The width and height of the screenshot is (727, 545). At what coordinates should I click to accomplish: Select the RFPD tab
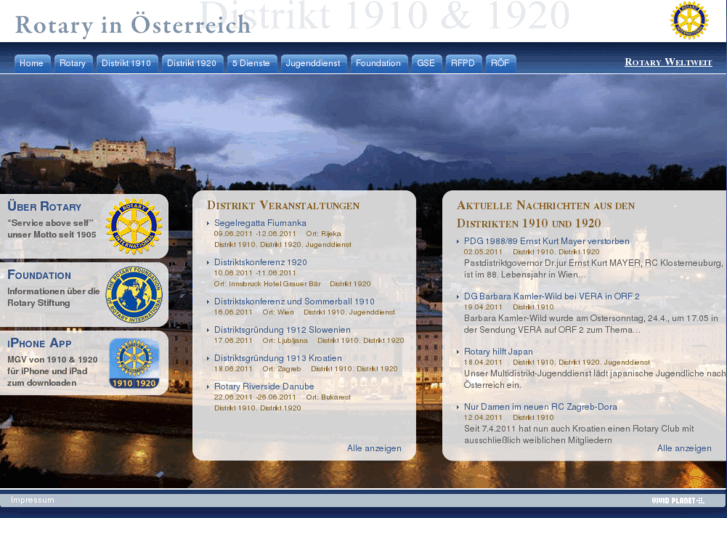(463, 63)
